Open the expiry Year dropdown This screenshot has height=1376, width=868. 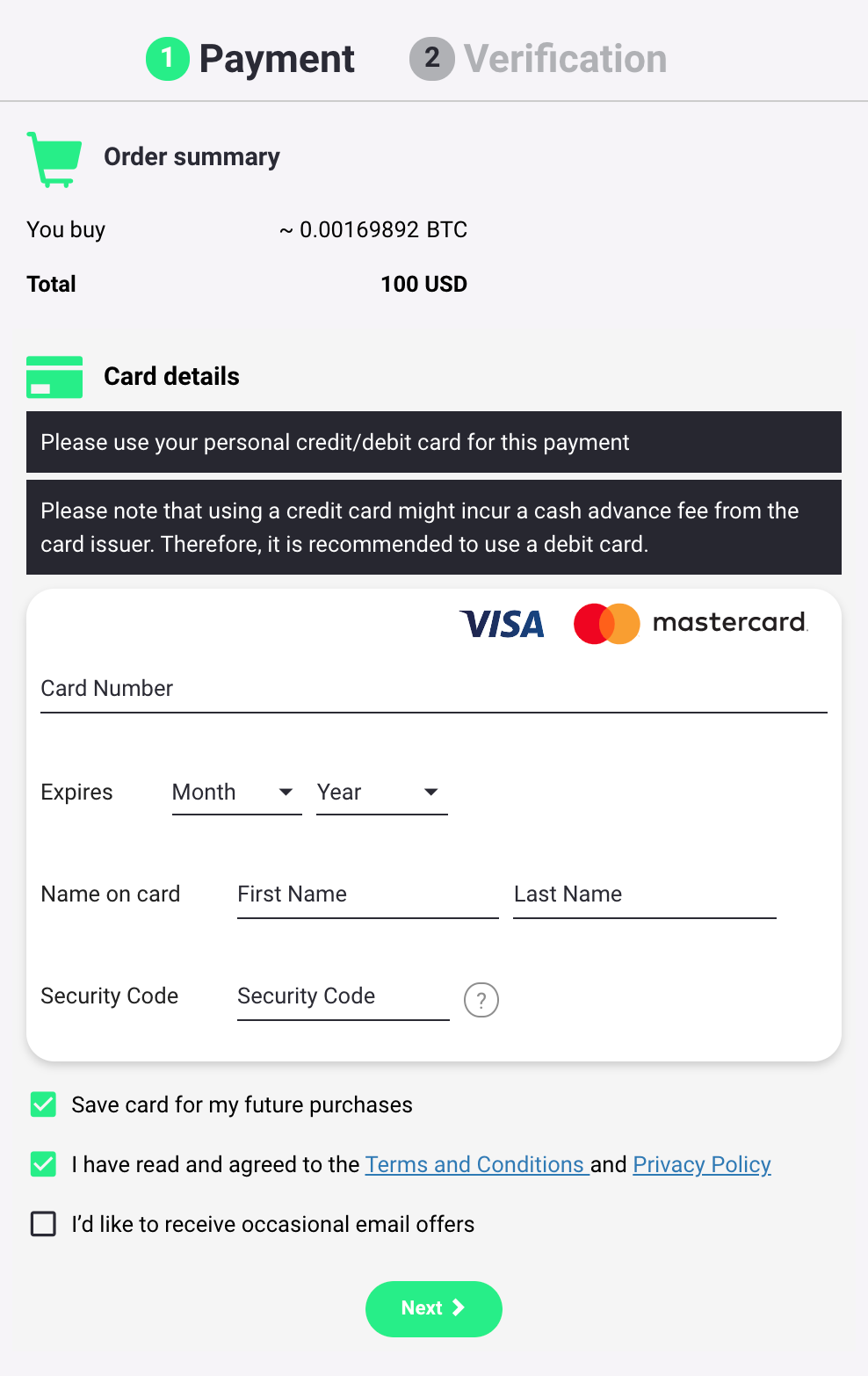click(381, 793)
